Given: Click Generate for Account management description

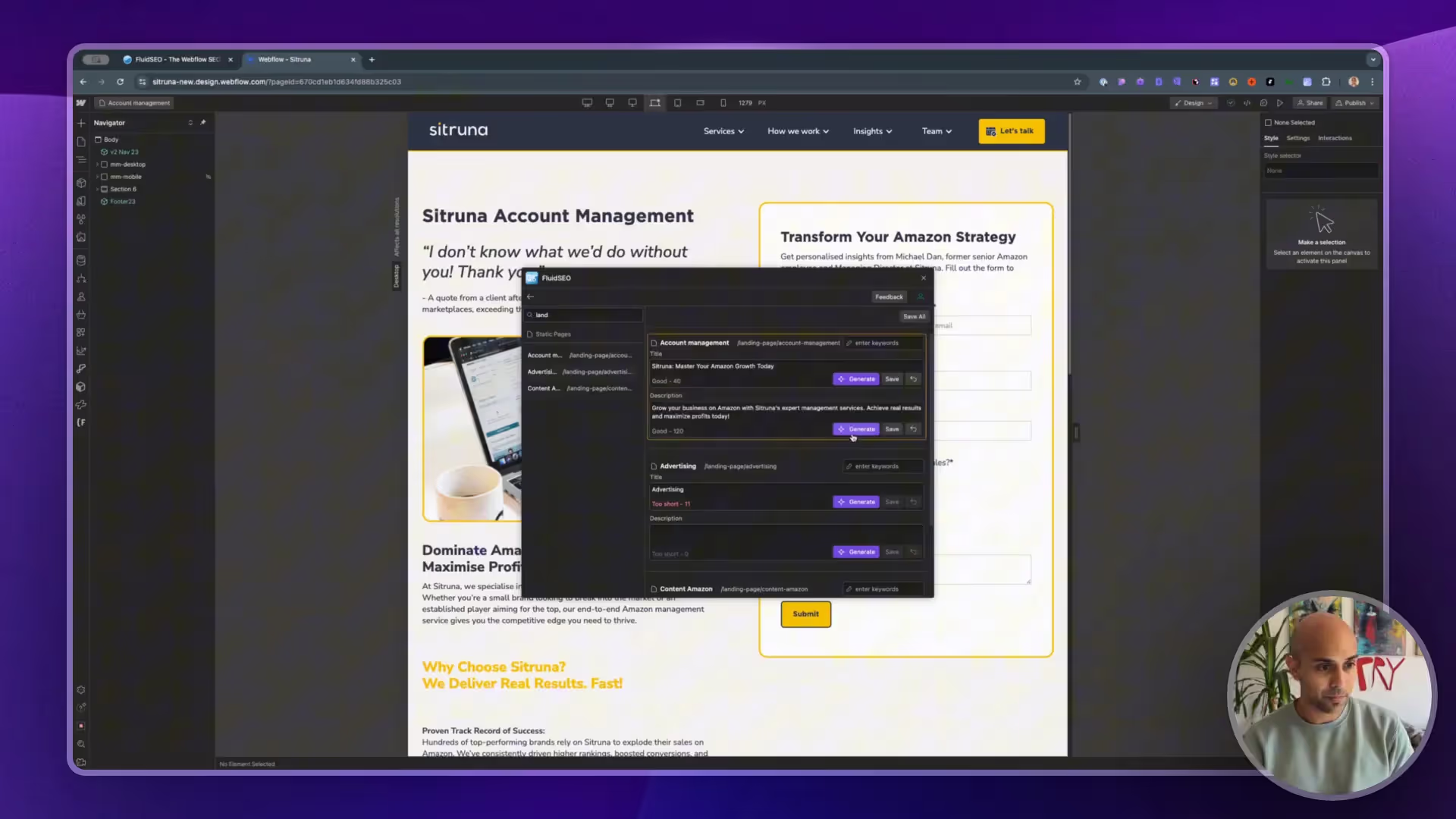Looking at the screenshot, I should 856,429.
